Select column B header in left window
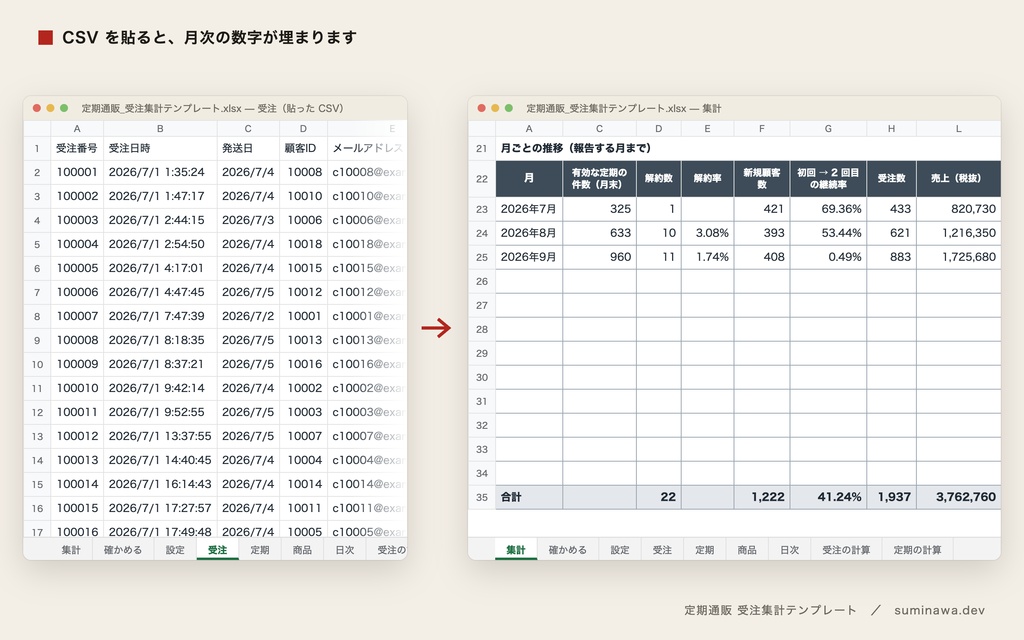 (160, 129)
